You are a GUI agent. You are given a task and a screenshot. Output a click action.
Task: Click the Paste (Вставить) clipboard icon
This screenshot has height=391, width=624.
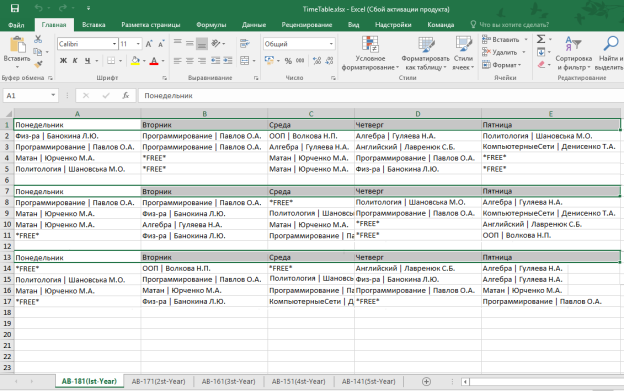pyautogui.click(x=17, y=45)
